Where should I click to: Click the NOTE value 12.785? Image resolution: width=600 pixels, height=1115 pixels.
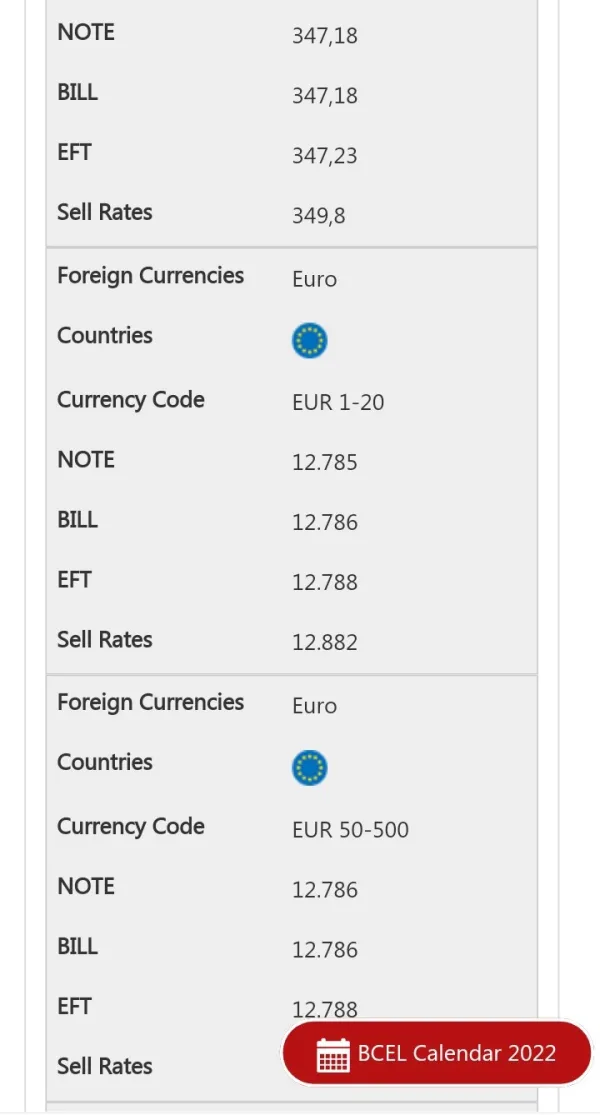(x=325, y=463)
